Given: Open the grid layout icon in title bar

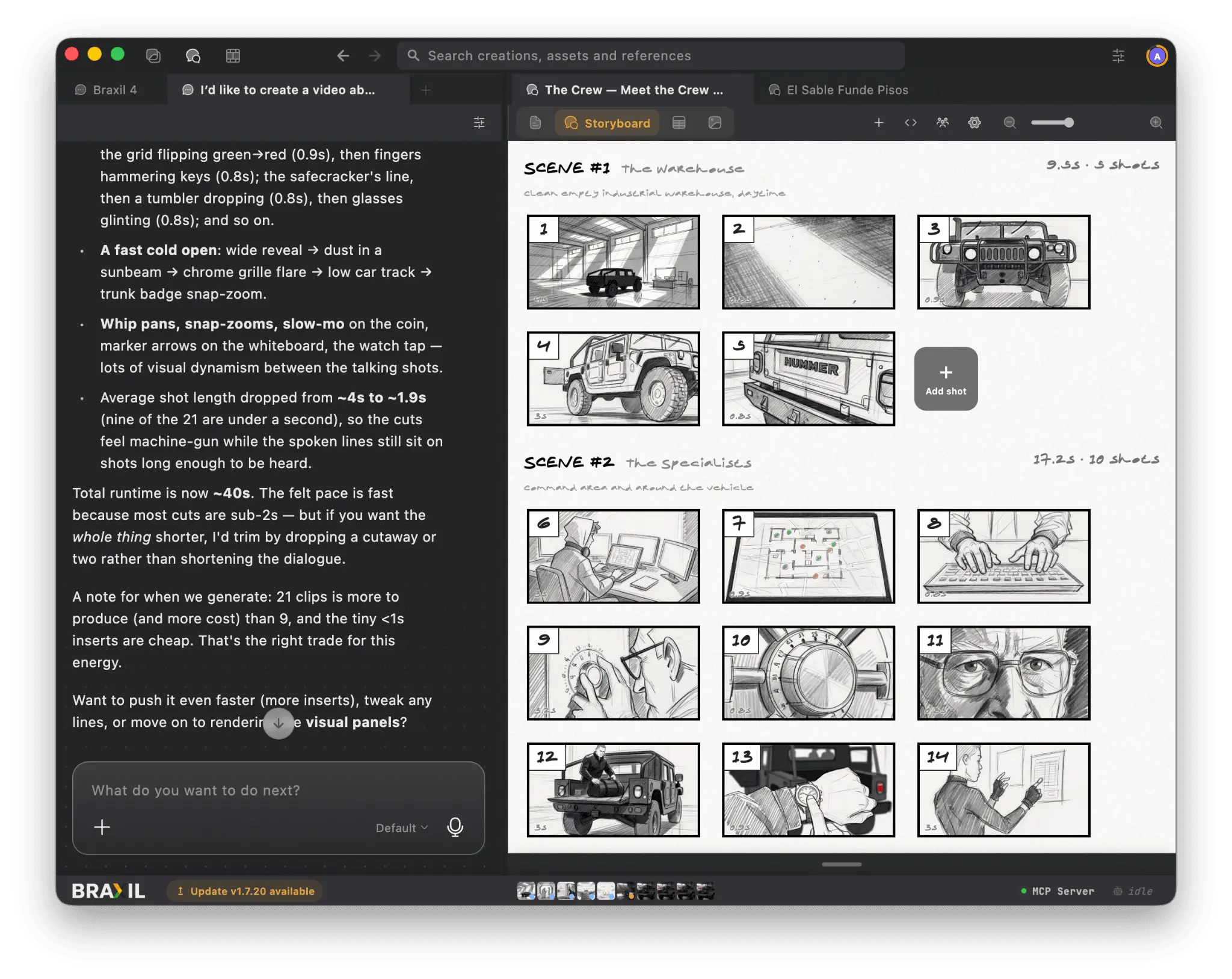Looking at the screenshot, I should click(233, 55).
